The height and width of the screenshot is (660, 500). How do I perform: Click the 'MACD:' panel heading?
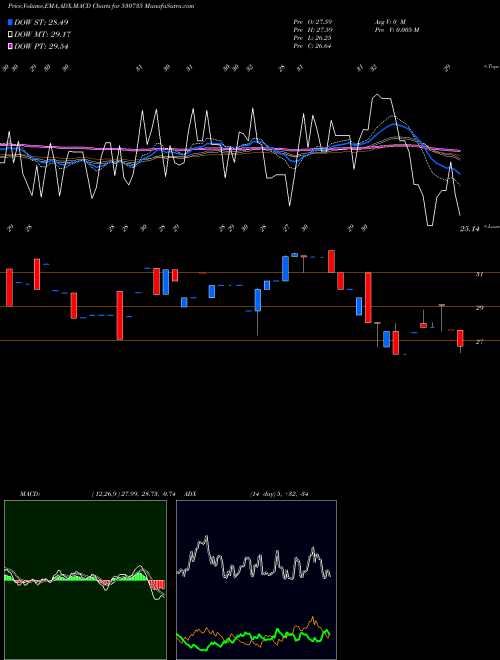coord(29,494)
